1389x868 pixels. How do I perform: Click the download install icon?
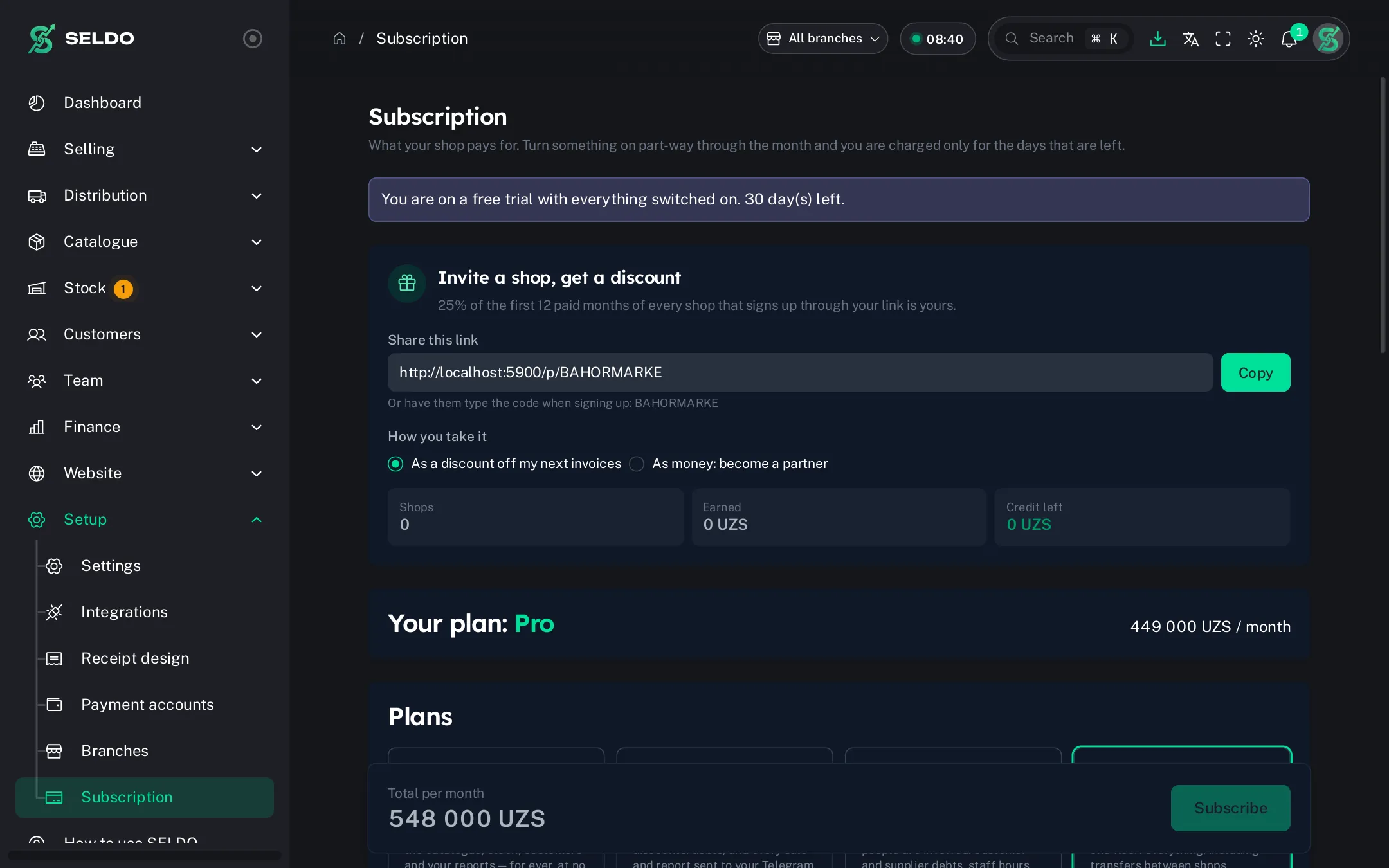[1157, 39]
